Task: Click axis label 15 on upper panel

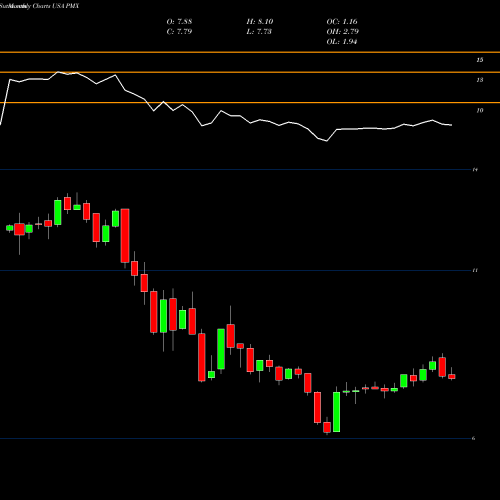Action: point(480,60)
